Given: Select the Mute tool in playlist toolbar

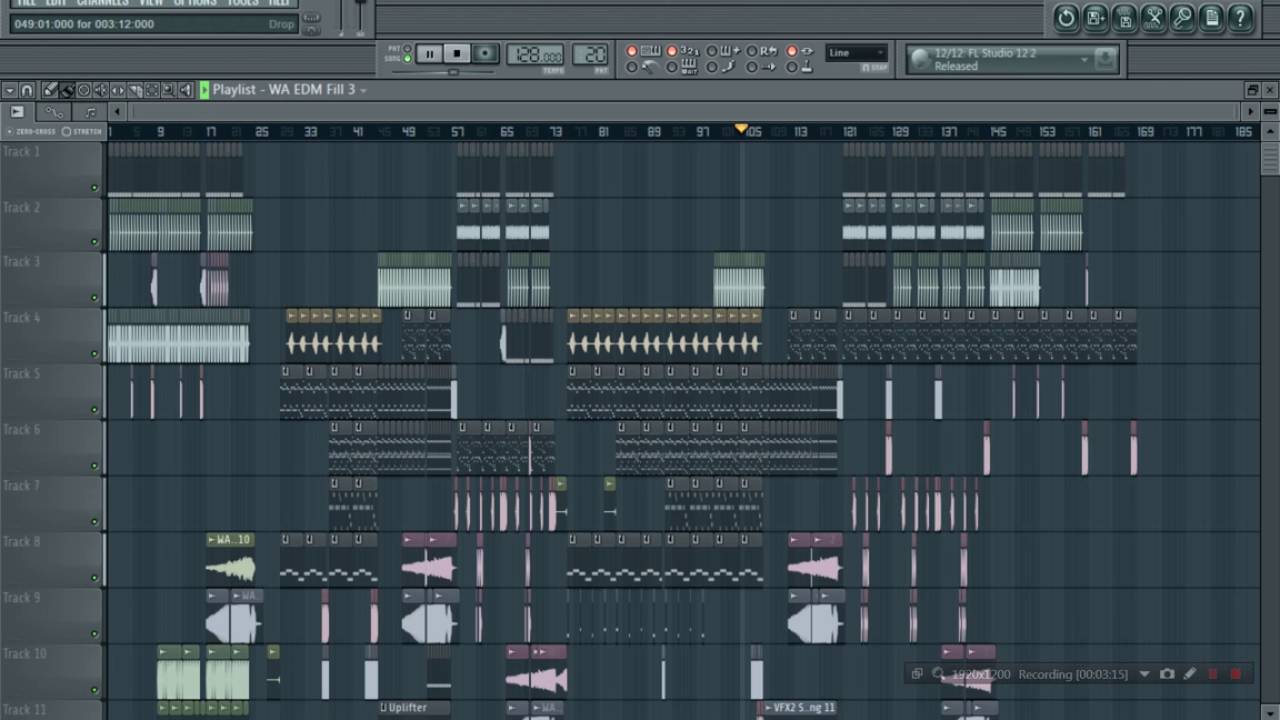Looking at the screenshot, I should pyautogui.click(x=101, y=90).
